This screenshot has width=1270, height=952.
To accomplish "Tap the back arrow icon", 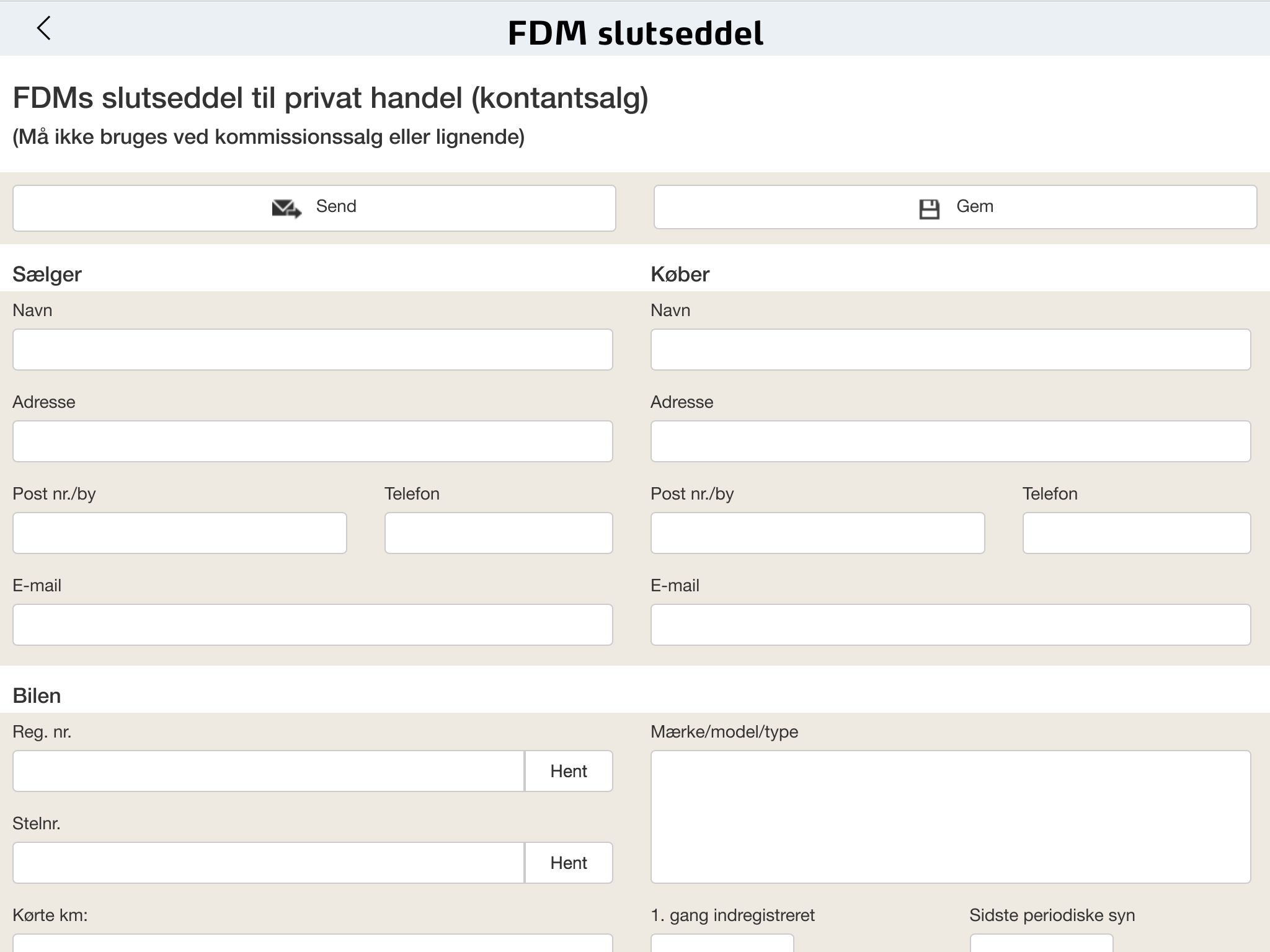I will [x=43, y=28].
